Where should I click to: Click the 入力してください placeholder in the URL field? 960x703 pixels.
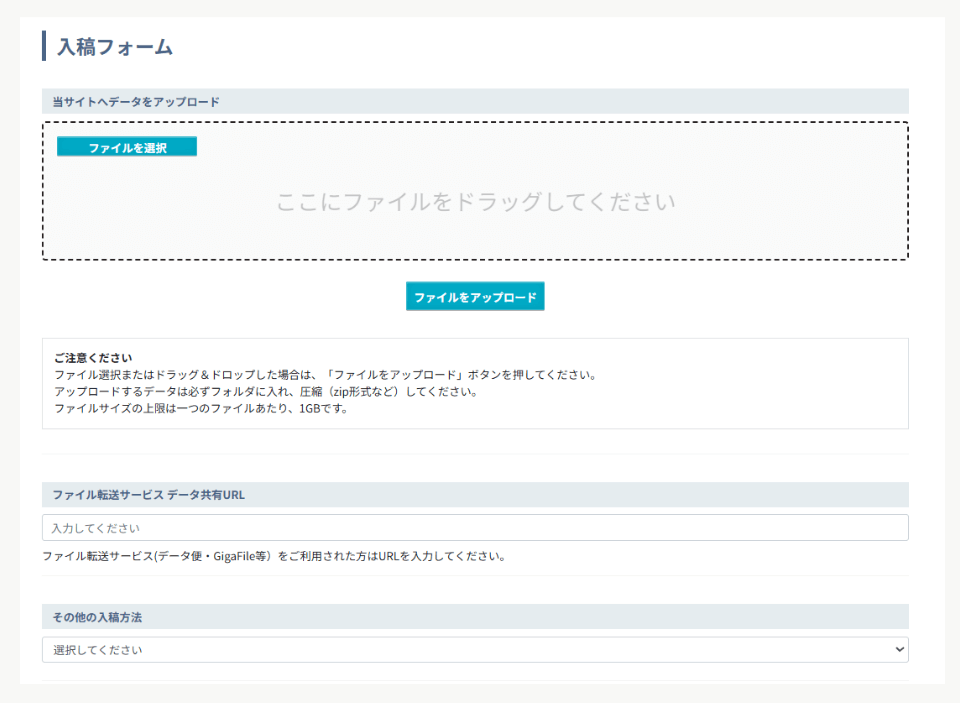[x=95, y=527]
